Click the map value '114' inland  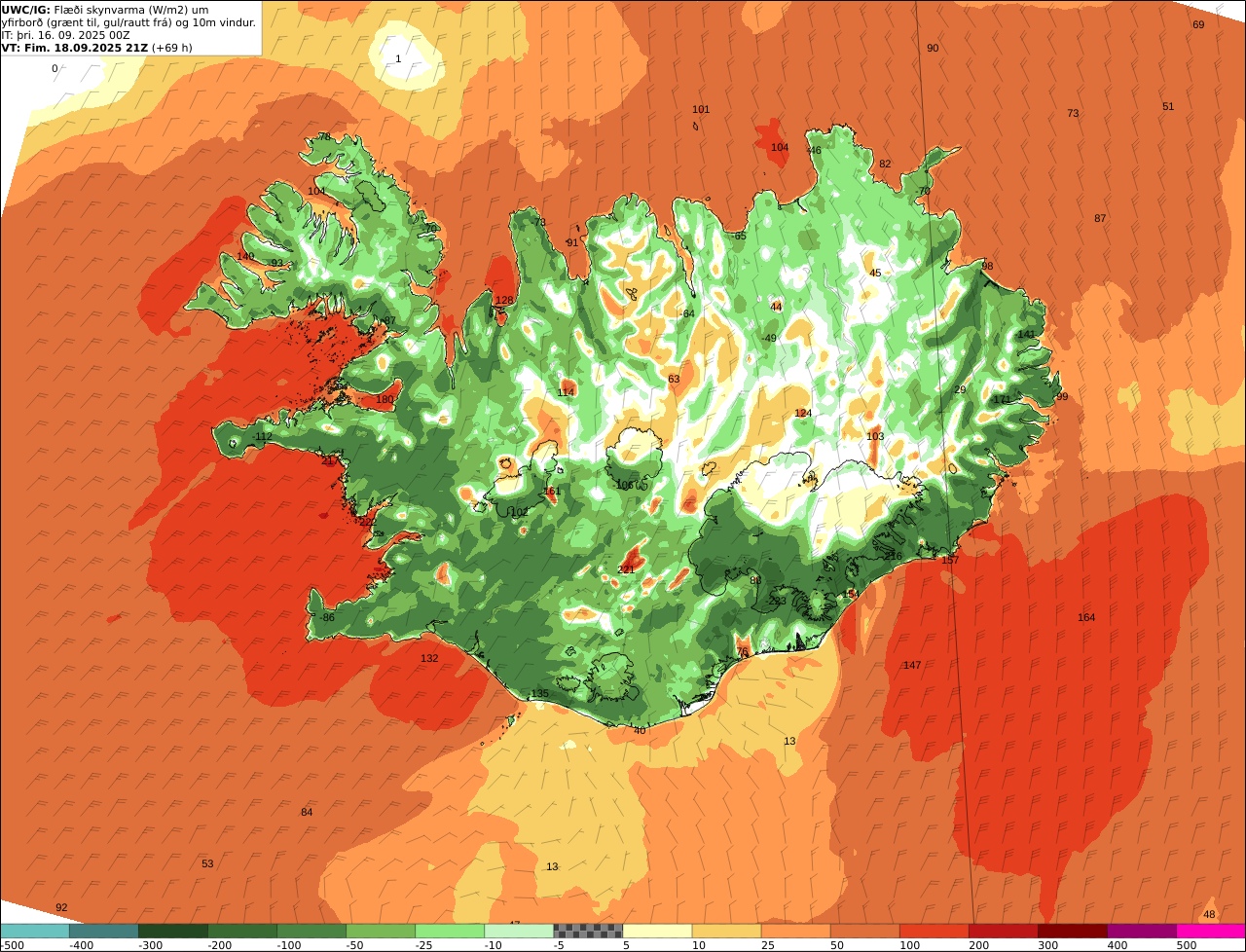(x=566, y=393)
